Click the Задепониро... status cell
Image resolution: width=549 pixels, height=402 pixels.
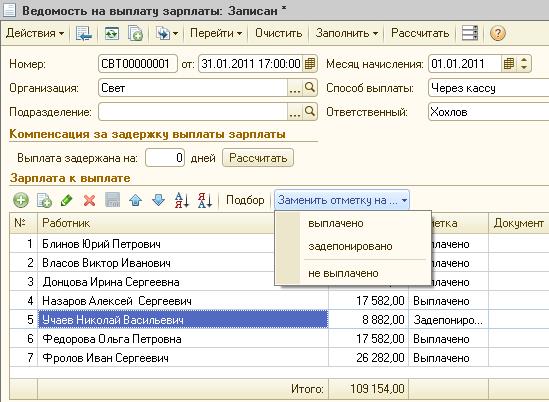click(x=448, y=319)
